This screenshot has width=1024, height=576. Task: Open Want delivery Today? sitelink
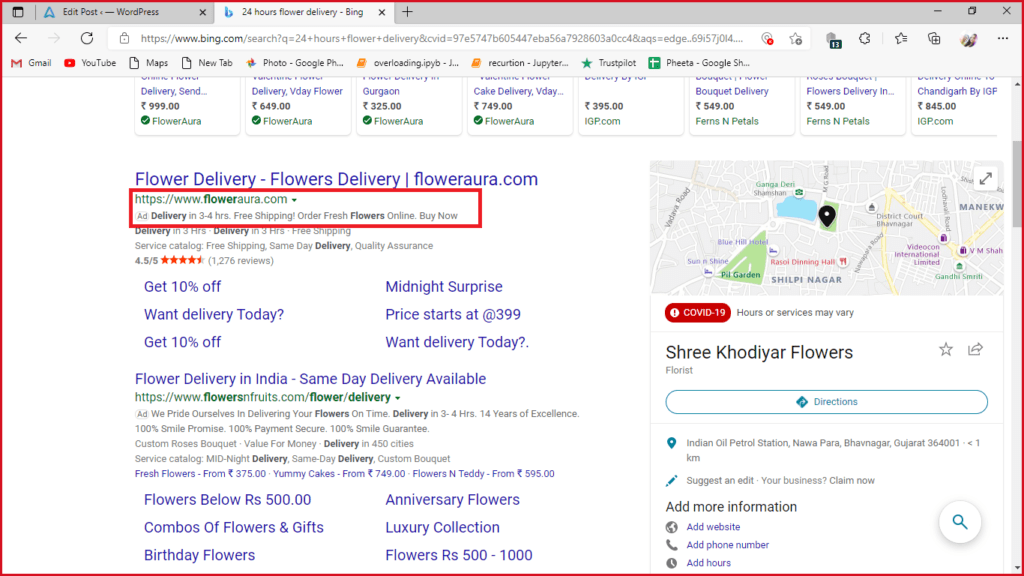pos(214,314)
